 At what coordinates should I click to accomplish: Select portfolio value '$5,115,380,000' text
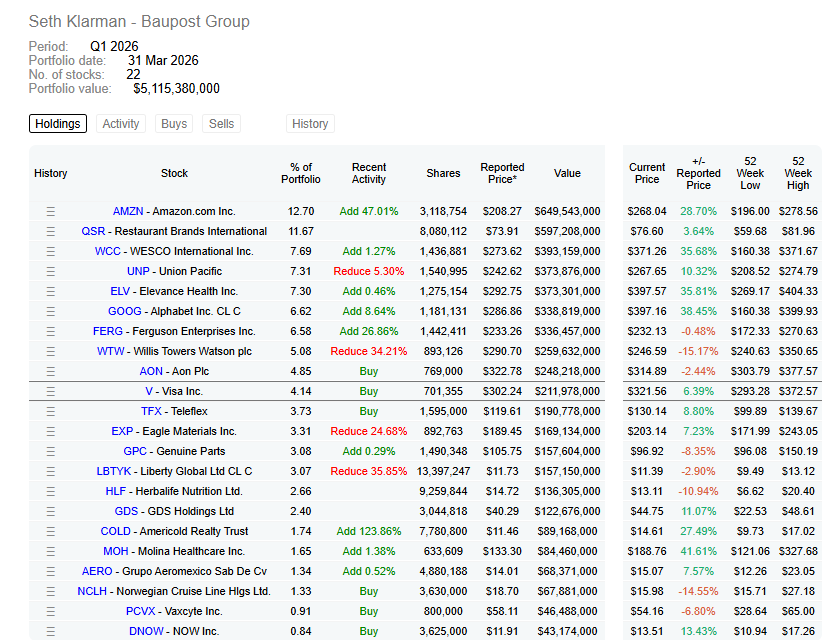tap(176, 88)
